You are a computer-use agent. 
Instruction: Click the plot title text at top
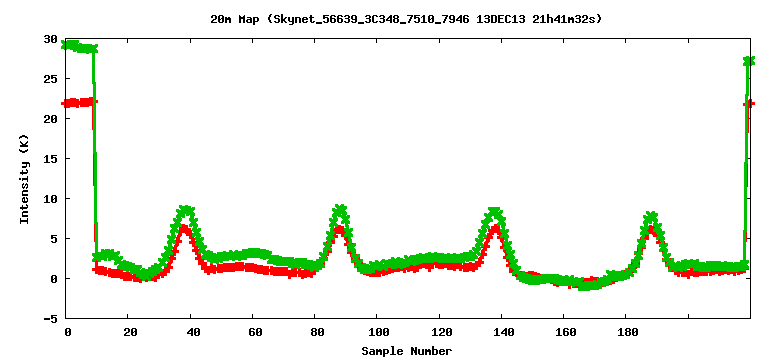[x=406, y=19]
